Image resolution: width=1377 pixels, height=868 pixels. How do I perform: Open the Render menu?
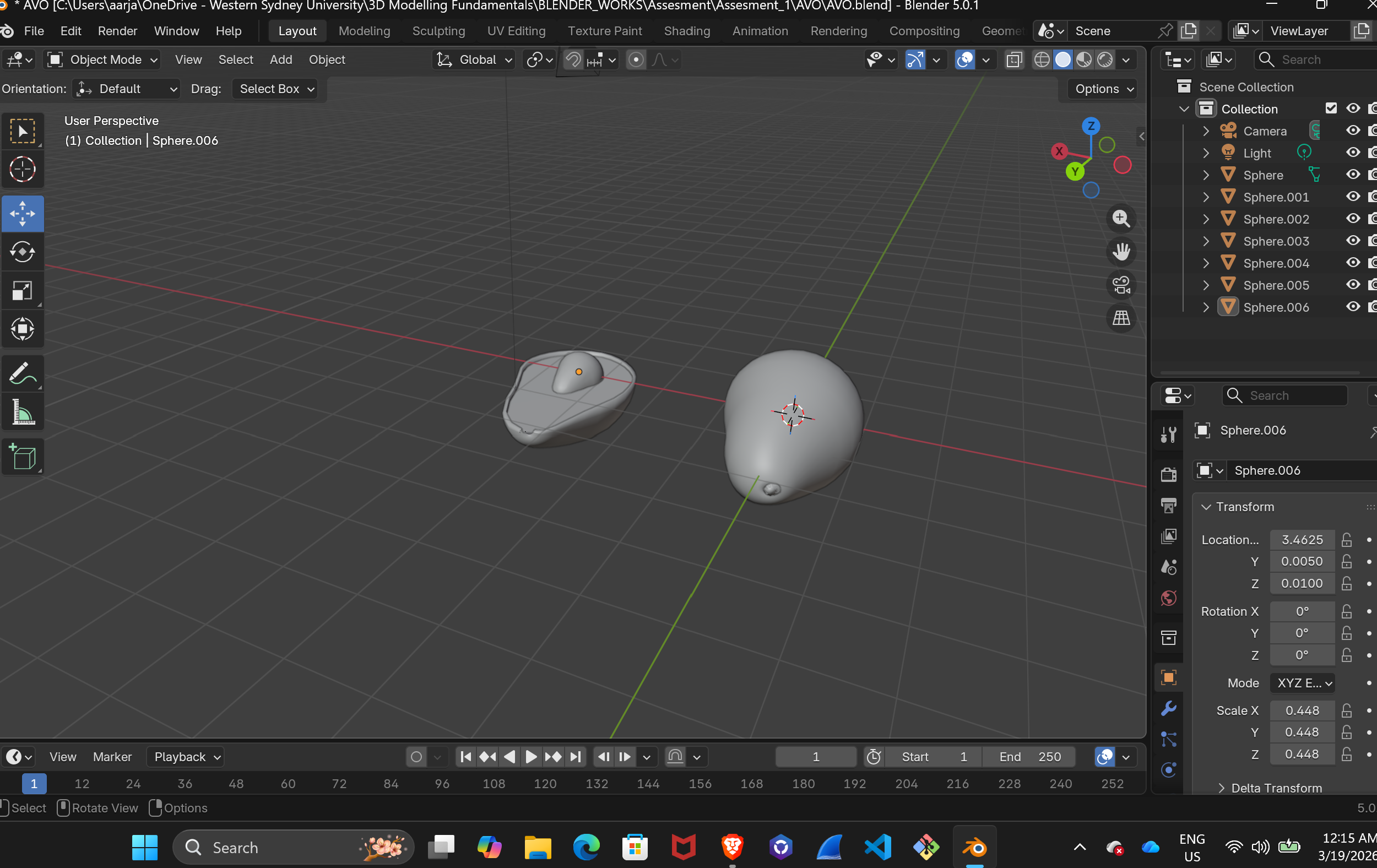[117, 31]
